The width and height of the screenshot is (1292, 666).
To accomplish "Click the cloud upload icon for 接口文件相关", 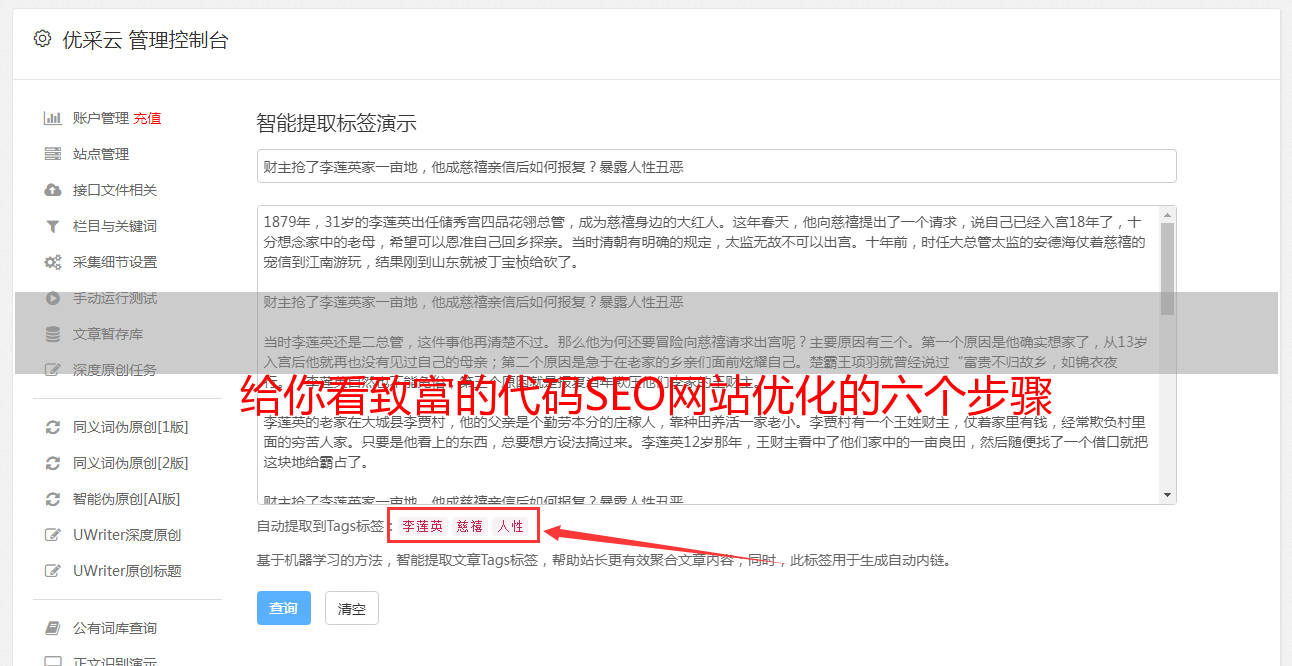I will coord(53,190).
